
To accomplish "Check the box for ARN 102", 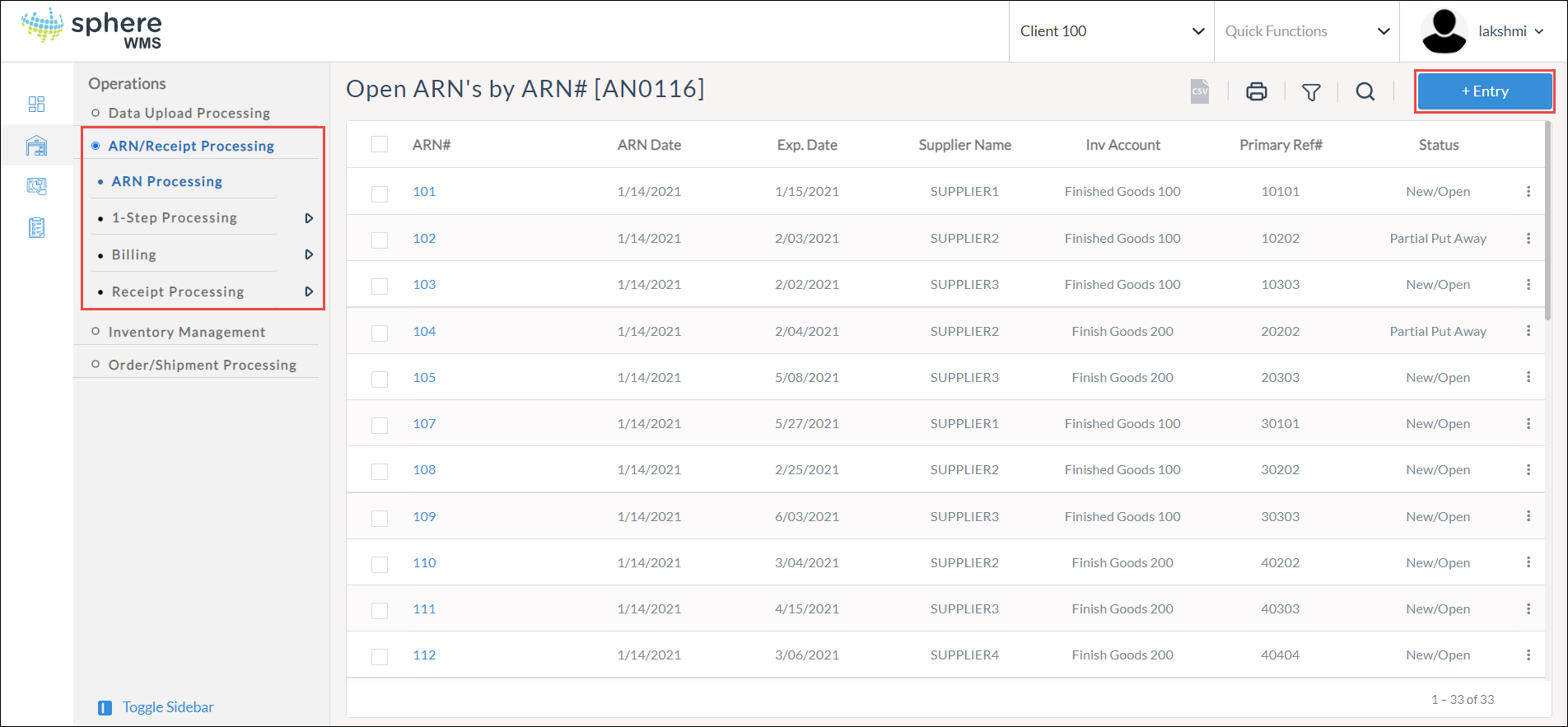I will (x=380, y=240).
